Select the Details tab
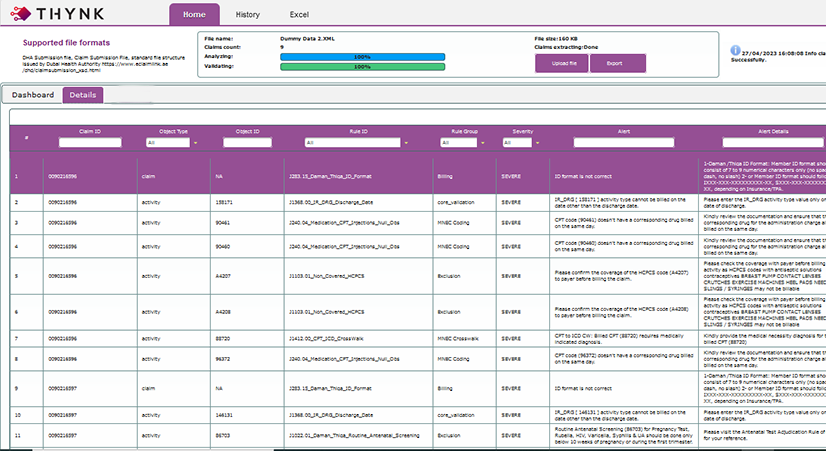The width and height of the screenshot is (826, 451). pos(83,95)
